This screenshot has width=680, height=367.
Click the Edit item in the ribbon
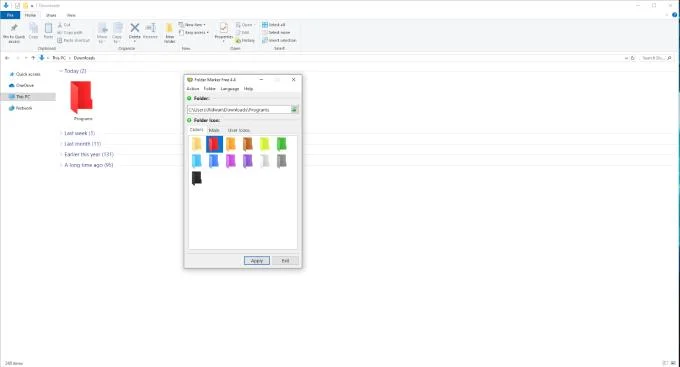[243, 33]
